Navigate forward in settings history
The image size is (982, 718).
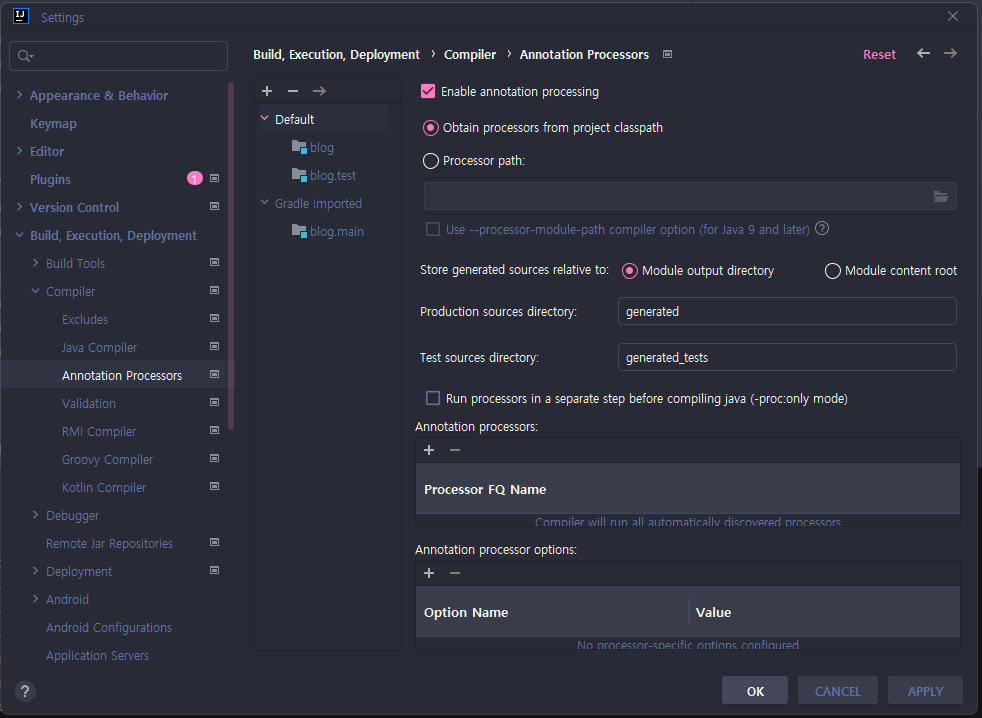pyautogui.click(x=950, y=53)
